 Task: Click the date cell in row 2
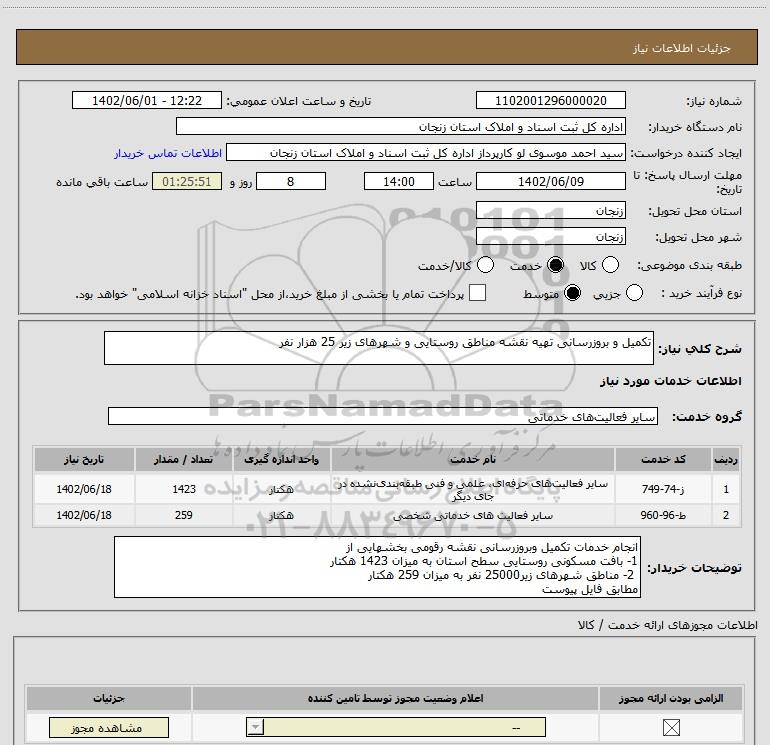tap(83, 515)
